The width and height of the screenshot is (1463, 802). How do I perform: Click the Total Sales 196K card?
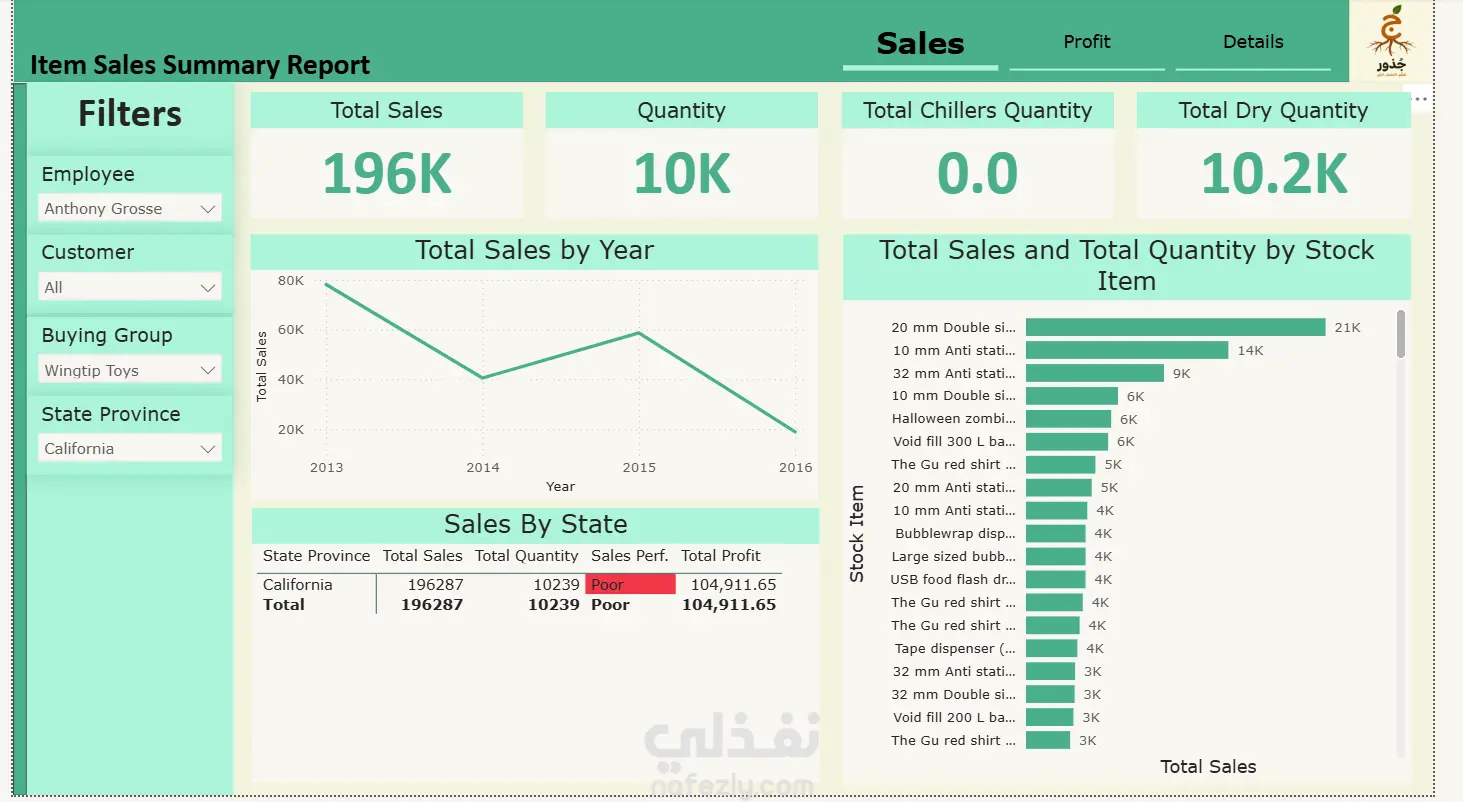[x=386, y=155]
